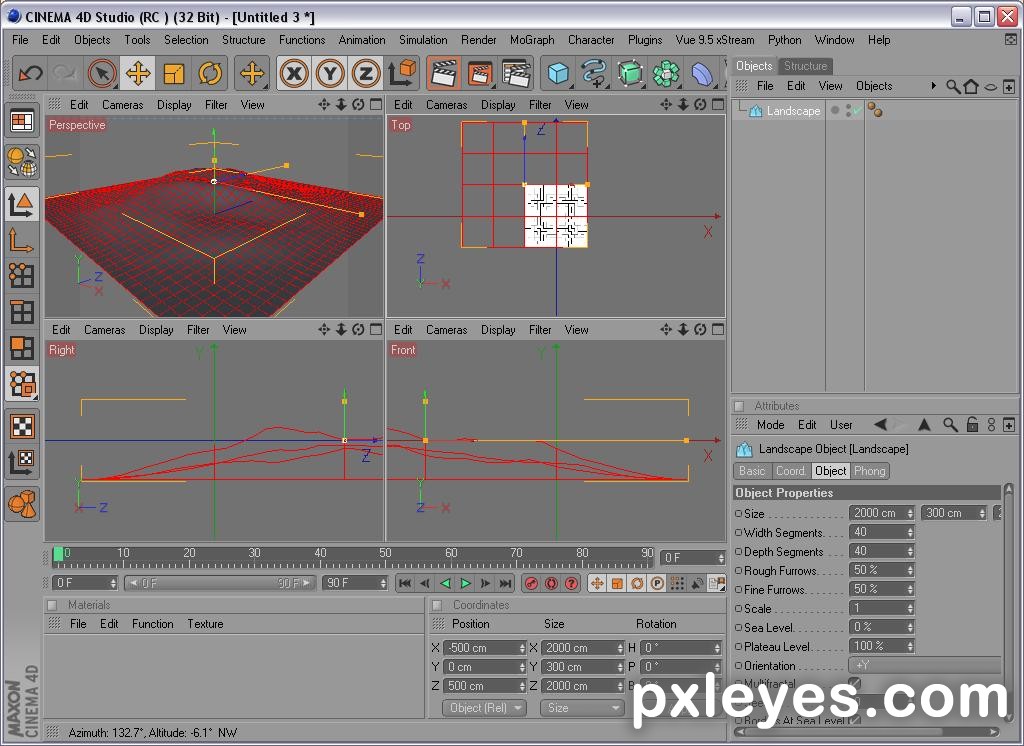1024x746 pixels.
Task: Switch to Polygons mode in left sidebar
Action: 22,348
